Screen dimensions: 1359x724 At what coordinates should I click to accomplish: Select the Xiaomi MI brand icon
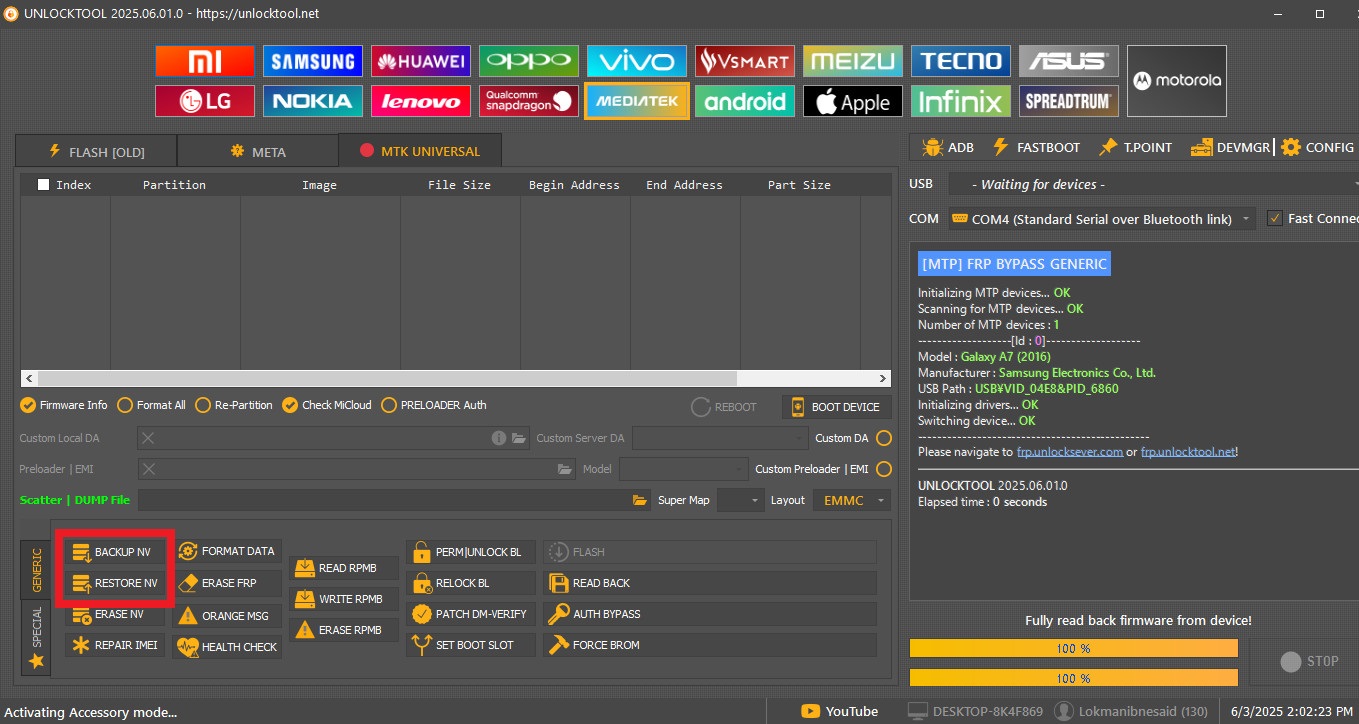pos(205,61)
